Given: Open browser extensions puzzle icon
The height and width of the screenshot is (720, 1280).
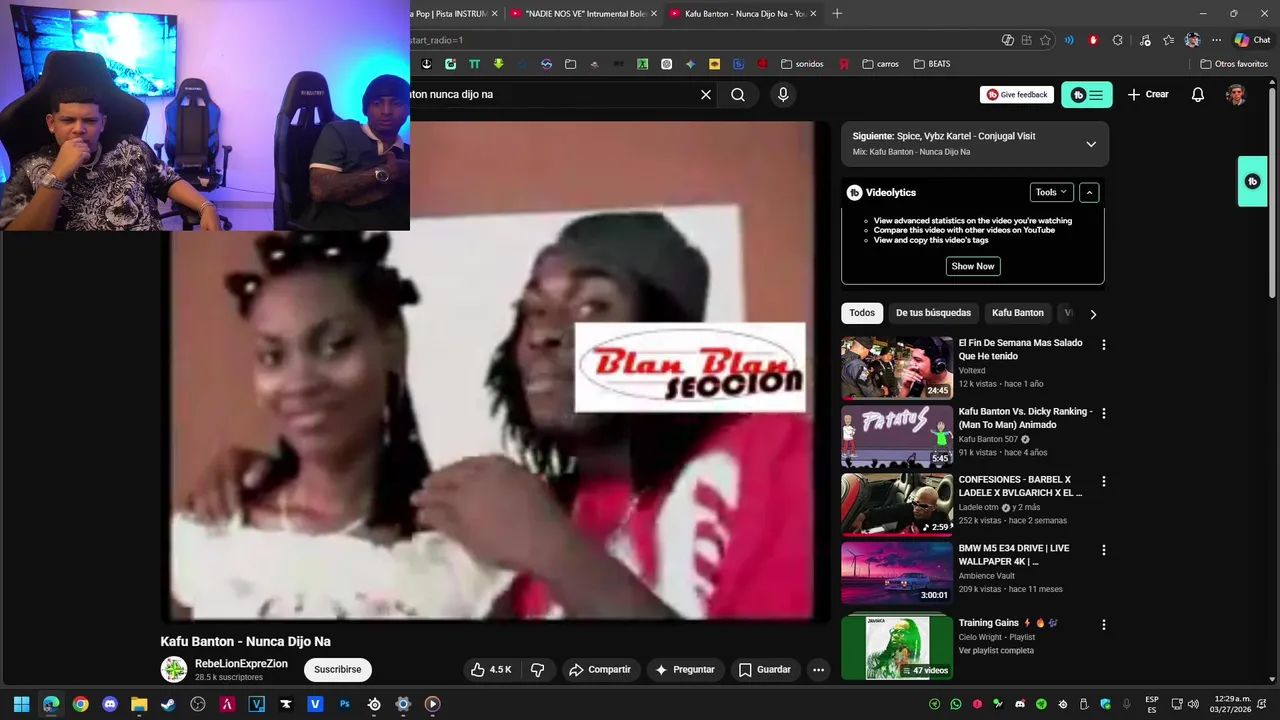Looking at the screenshot, I should (1118, 40).
